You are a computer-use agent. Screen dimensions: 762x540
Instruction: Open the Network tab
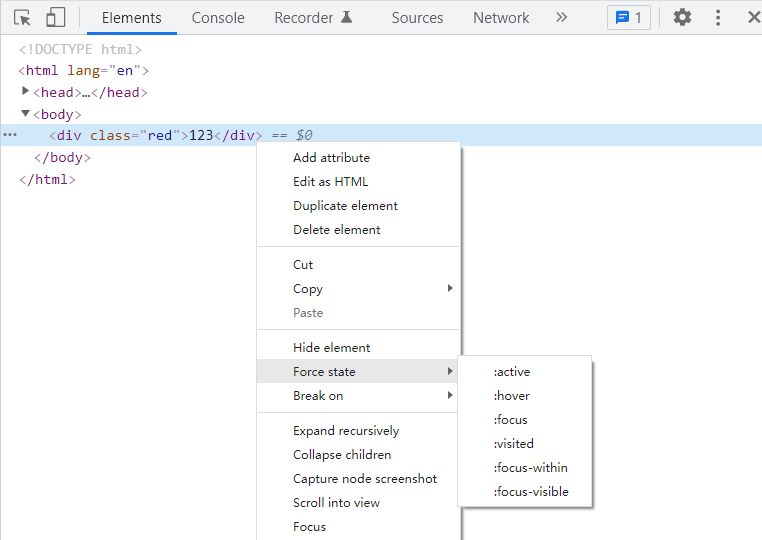point(501,17)
